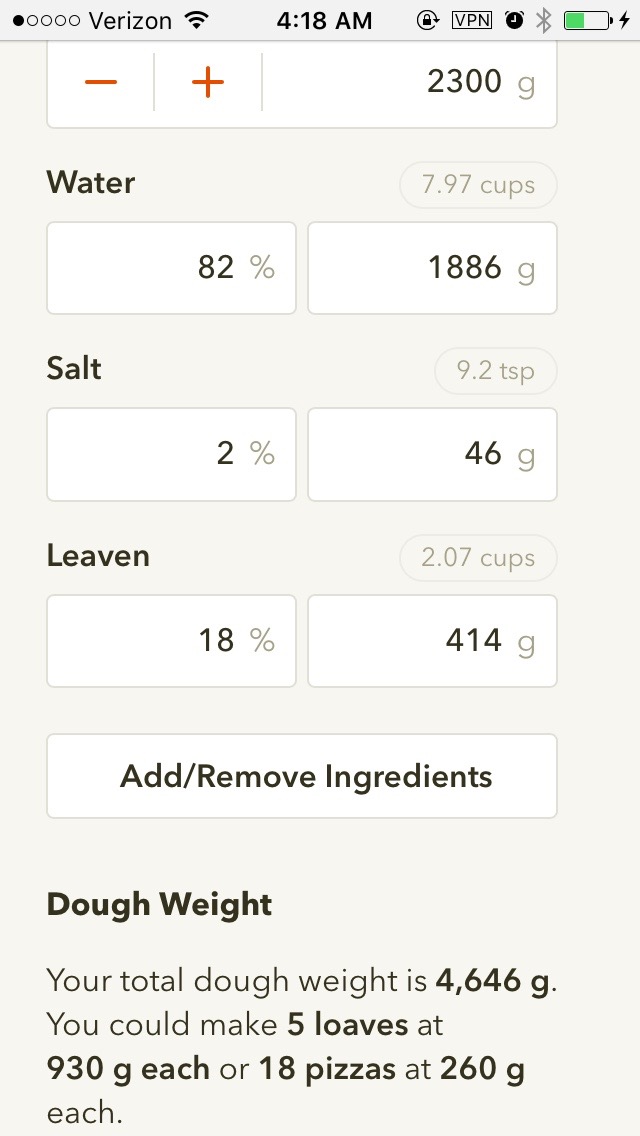
Task: Edit water percentage field showing 82
Action: click(172, 268)
